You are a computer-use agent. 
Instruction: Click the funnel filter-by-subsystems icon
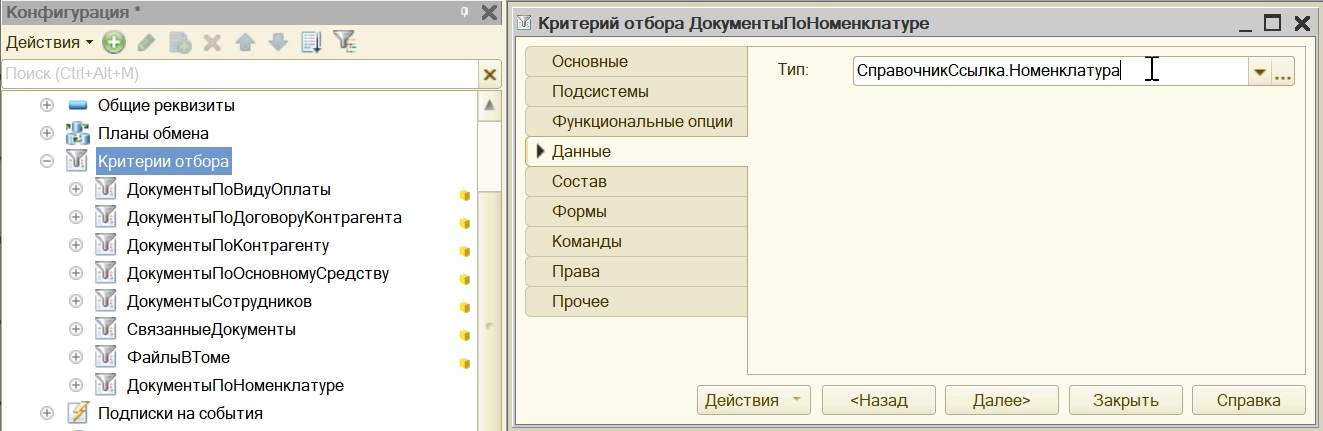coord(345,42)
